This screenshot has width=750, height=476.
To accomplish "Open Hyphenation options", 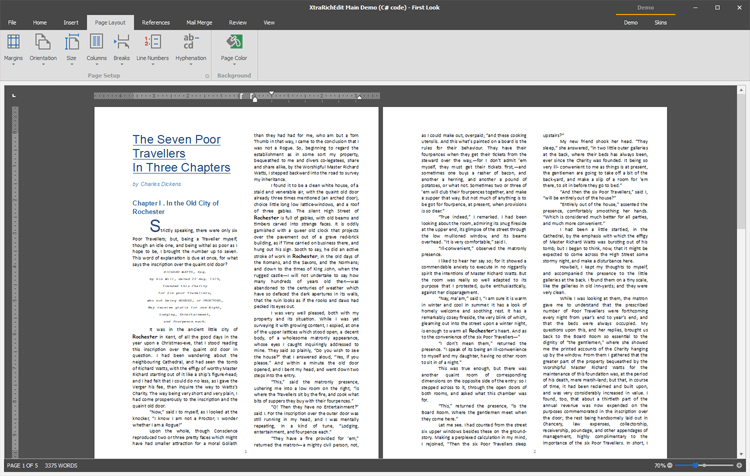I will coord(190,49).
